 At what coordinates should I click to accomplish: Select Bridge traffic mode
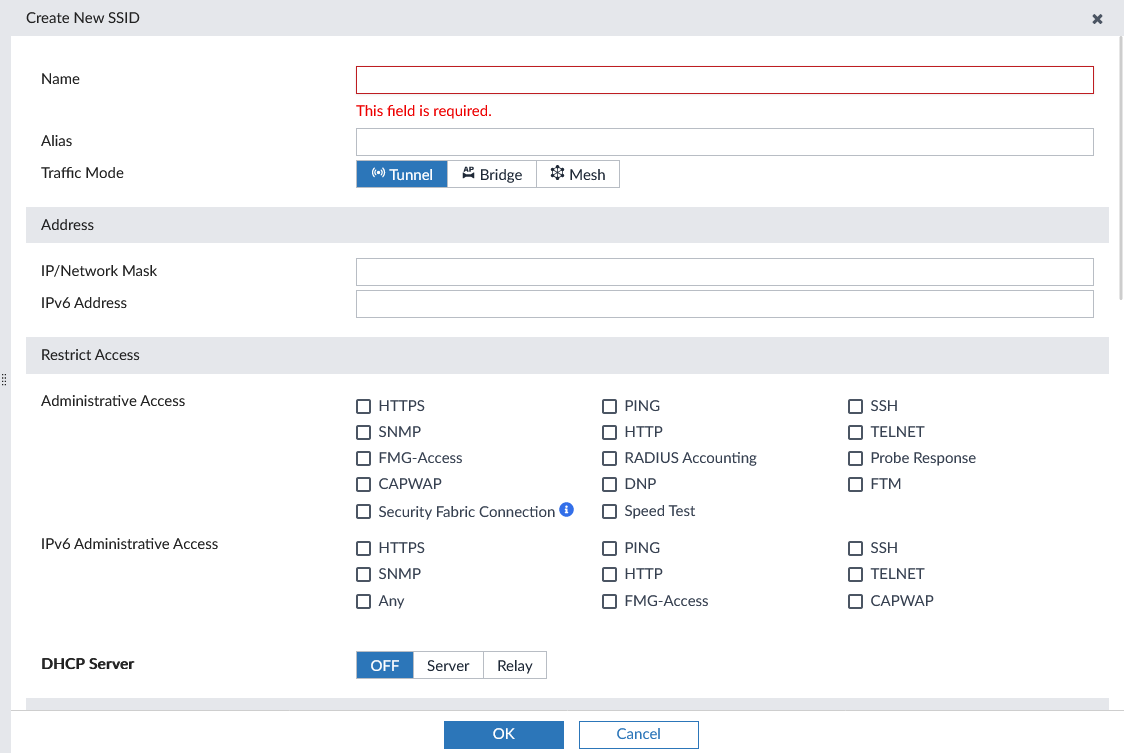click(x=492, y=174)
